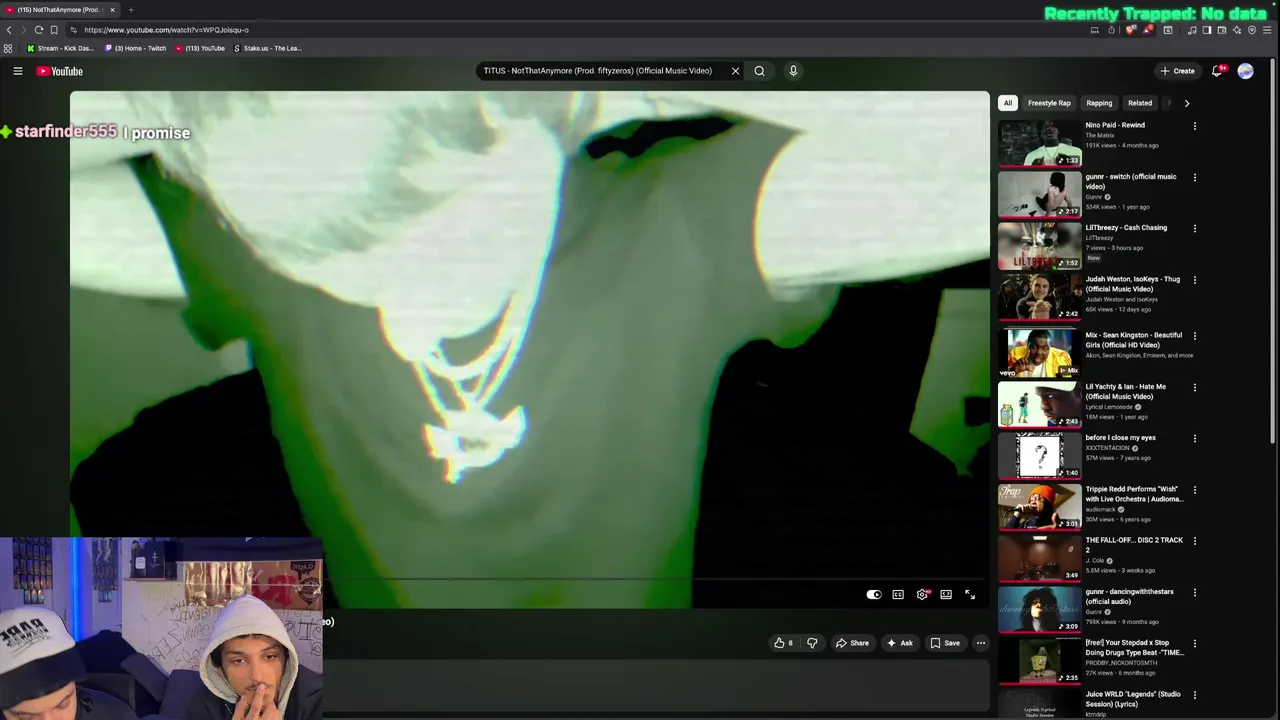Open the Home - Twitch bookmark
This screenshot has width=1280, height=720.
136,48
